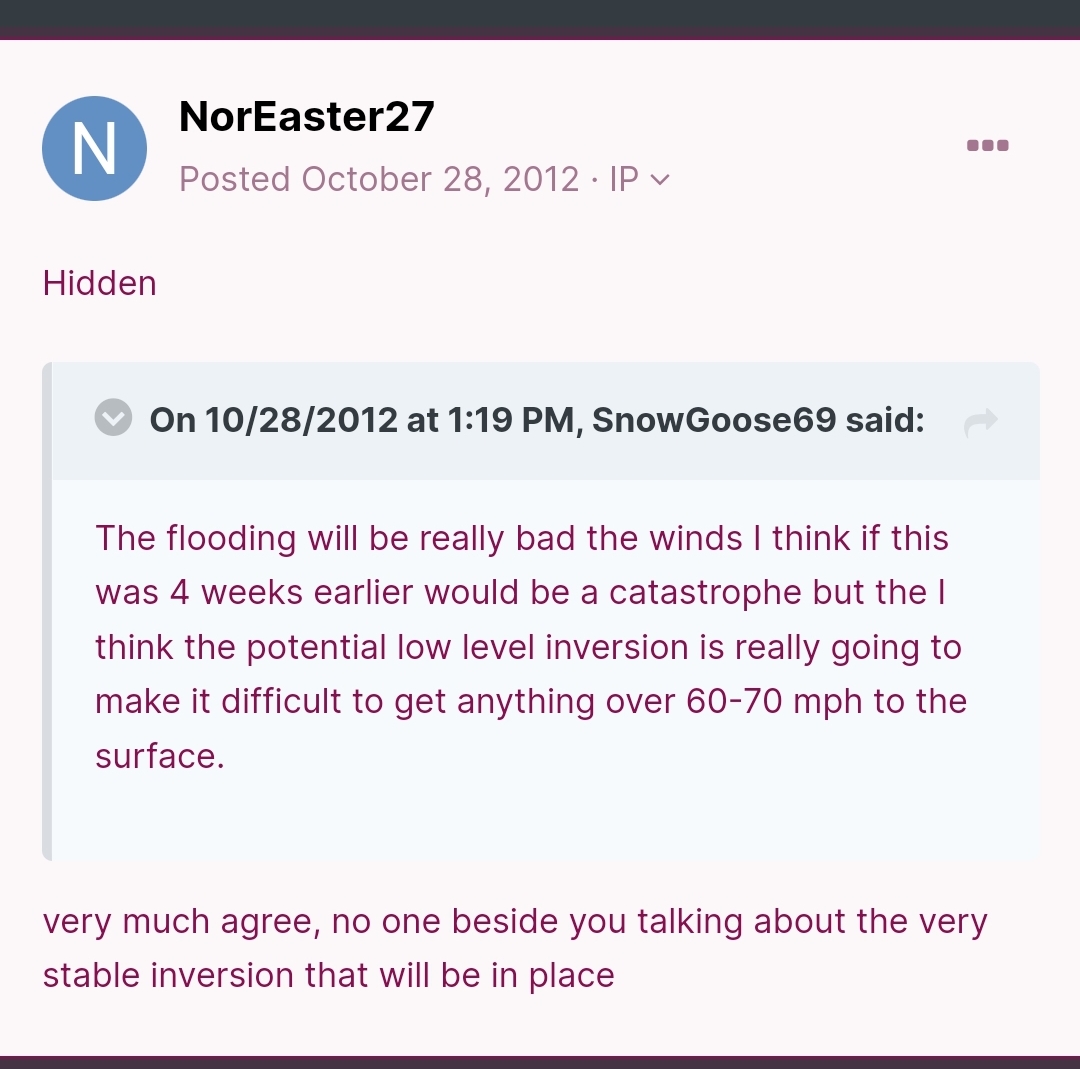
Task: Click the grey left border of quote
Action: 47,611
